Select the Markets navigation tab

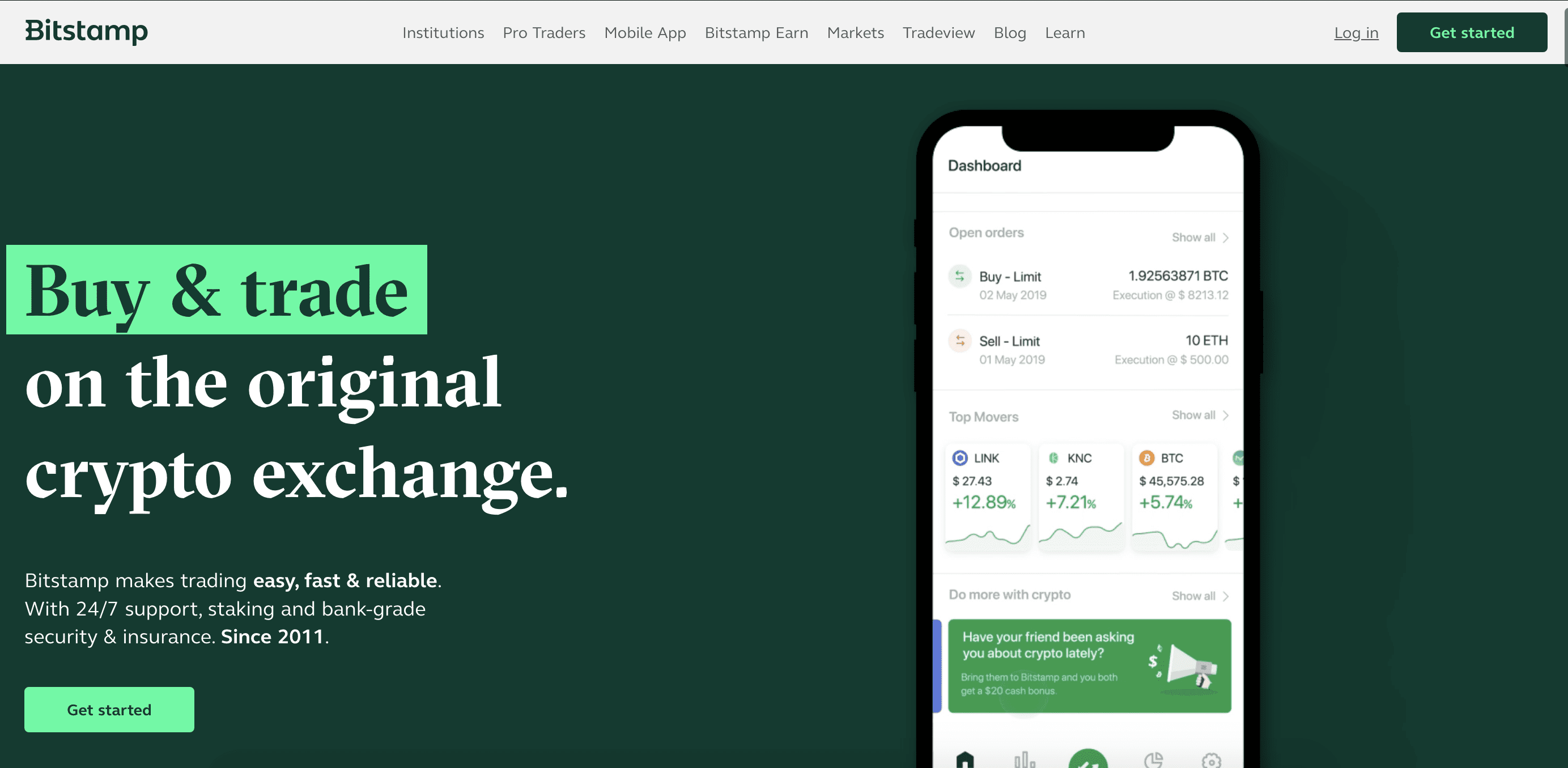(x=855, y=32)
